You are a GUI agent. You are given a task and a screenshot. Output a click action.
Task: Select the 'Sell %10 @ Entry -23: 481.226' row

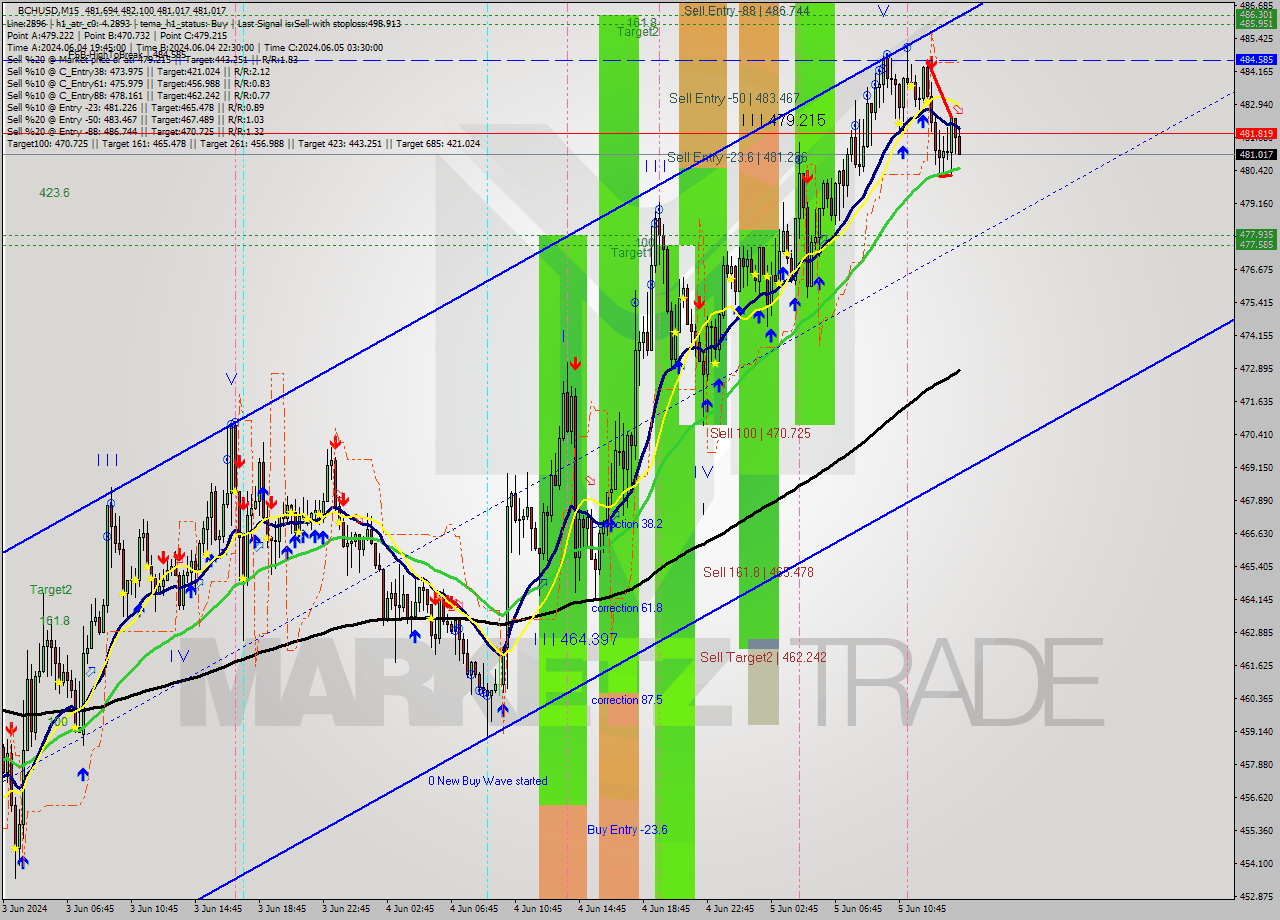[135, 107]
